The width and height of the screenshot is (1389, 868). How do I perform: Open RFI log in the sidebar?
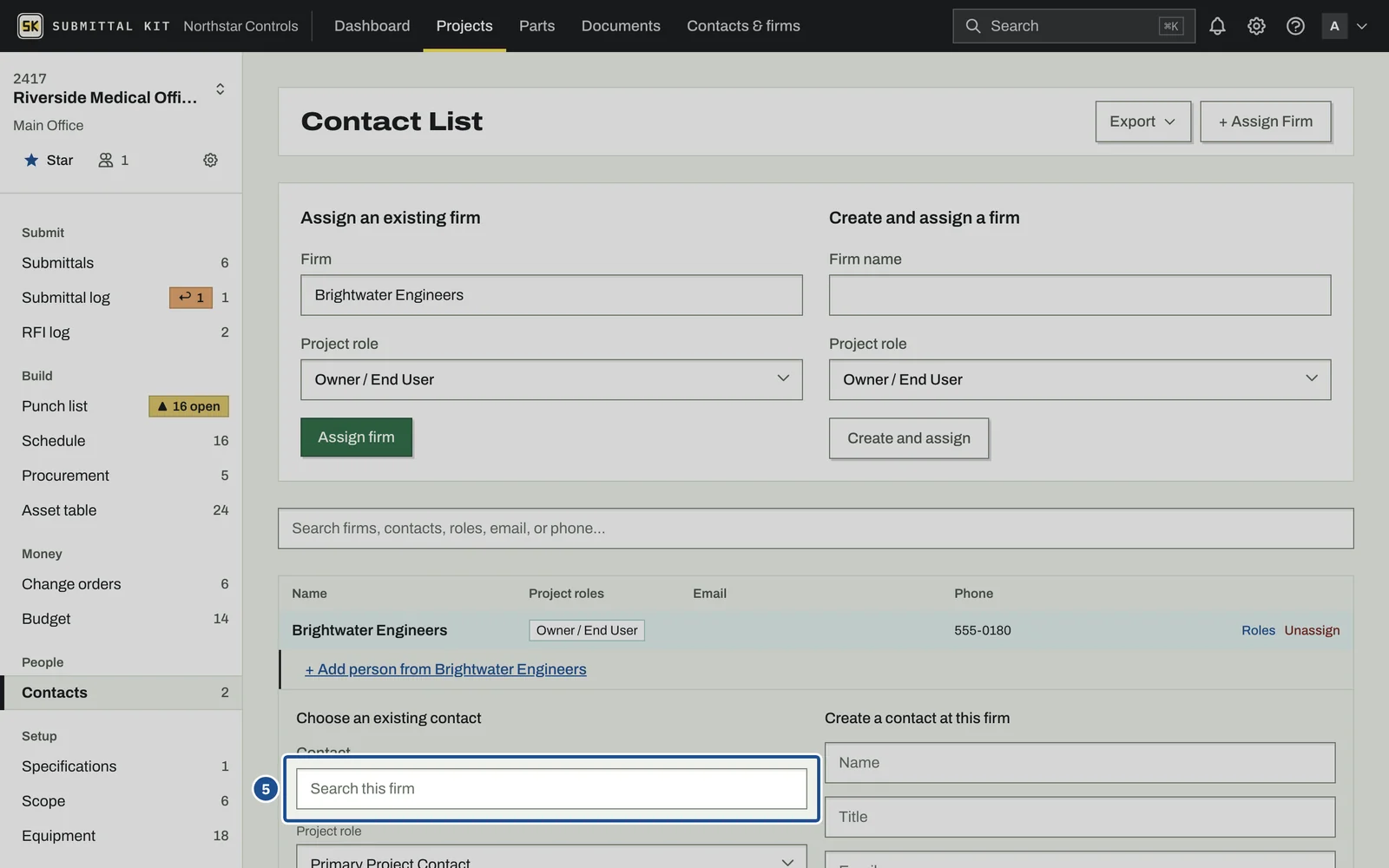point(121,332)
